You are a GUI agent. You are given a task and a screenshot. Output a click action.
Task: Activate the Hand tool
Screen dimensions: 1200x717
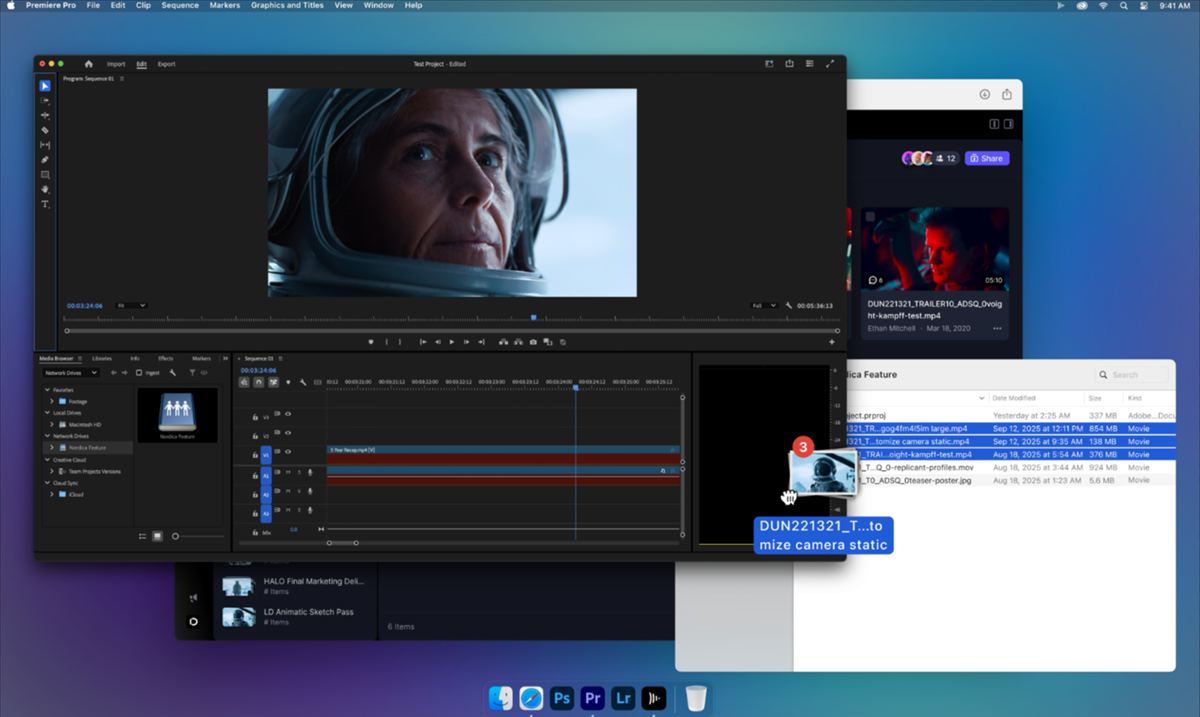44,189
